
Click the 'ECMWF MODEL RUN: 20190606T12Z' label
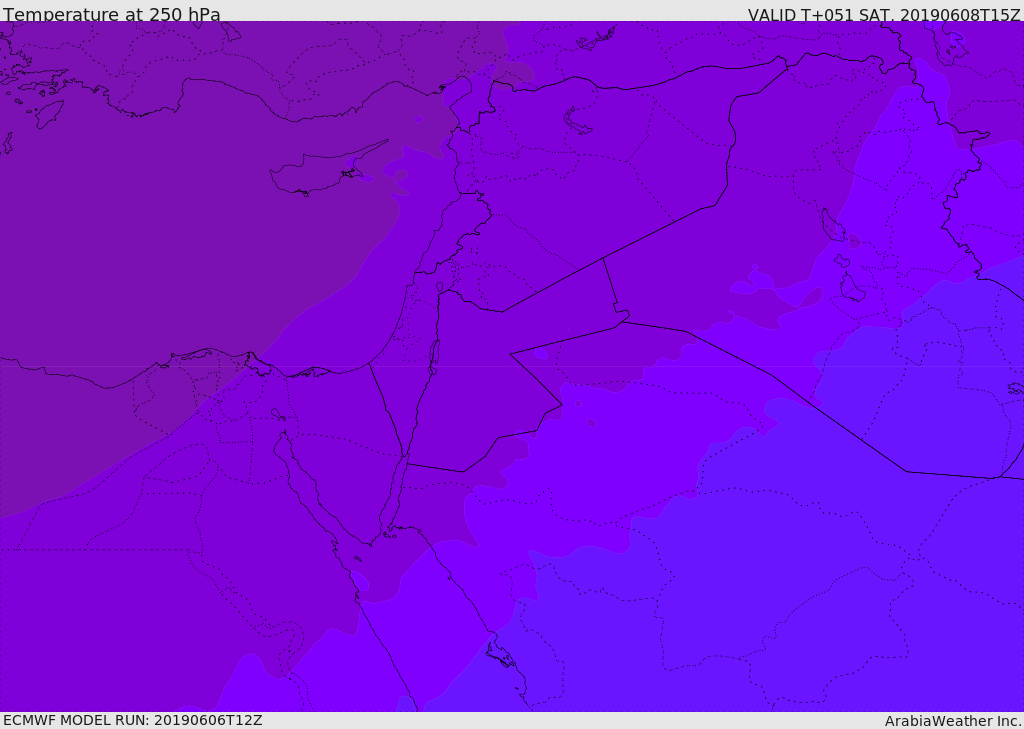[x=133, y=720]
